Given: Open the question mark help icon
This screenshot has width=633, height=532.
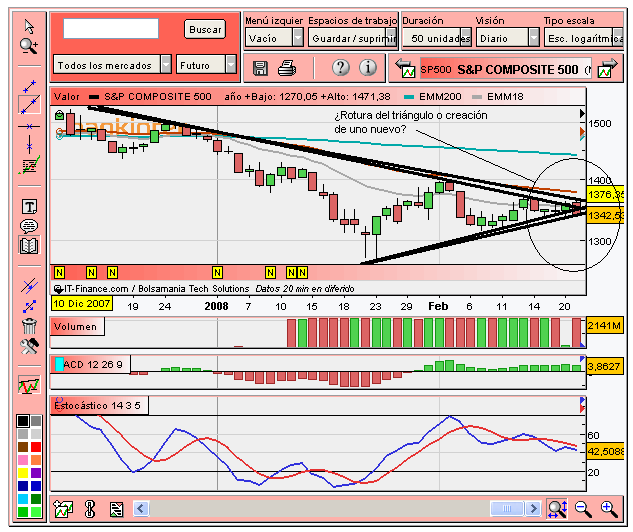Looking at the screenshot, I should (x=341, y=67).
